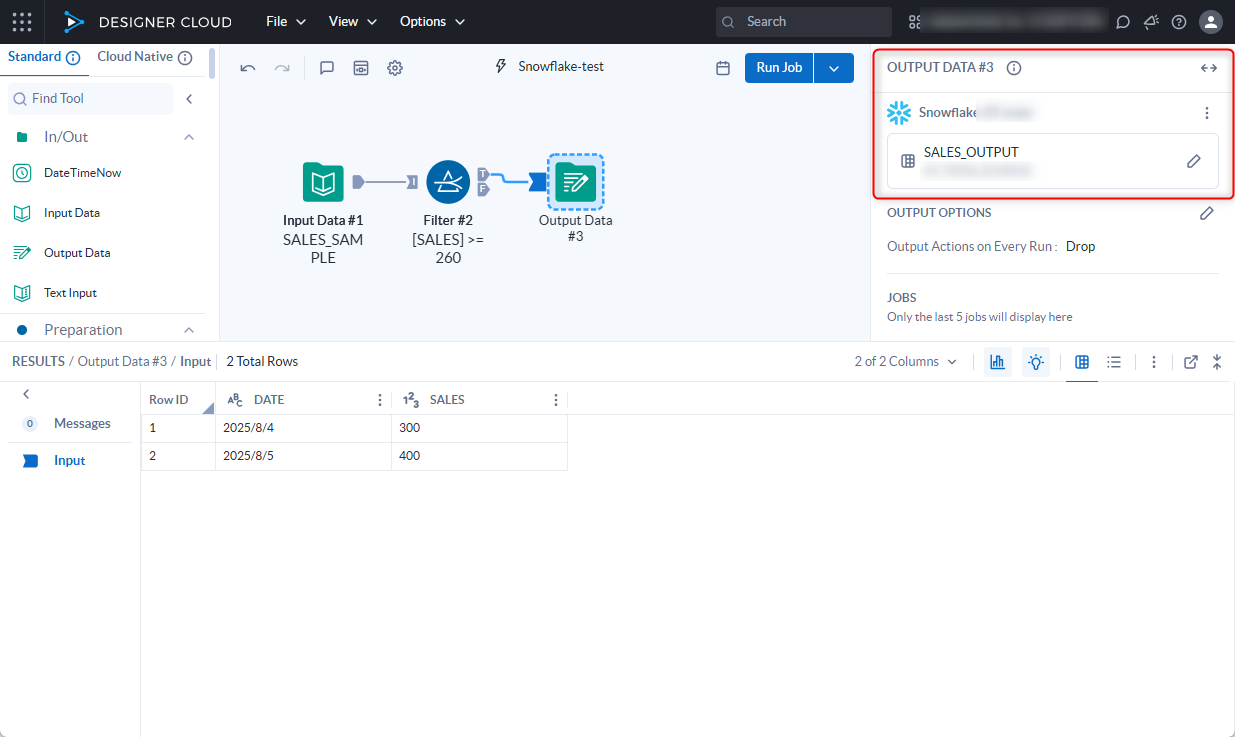Screen dimensions: 1235x737
Task: Select the Input Data #1 node
Action: 323,182
